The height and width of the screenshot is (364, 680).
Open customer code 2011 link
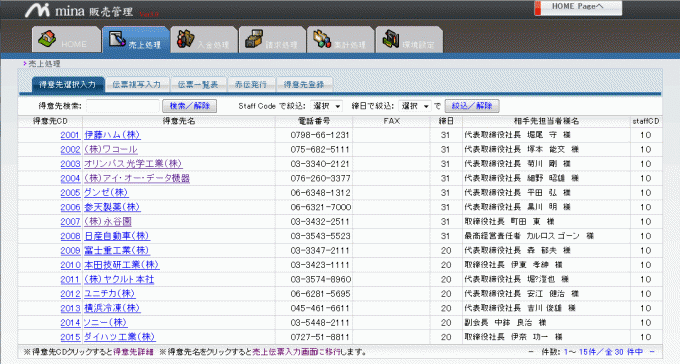(x=70, y=279)
